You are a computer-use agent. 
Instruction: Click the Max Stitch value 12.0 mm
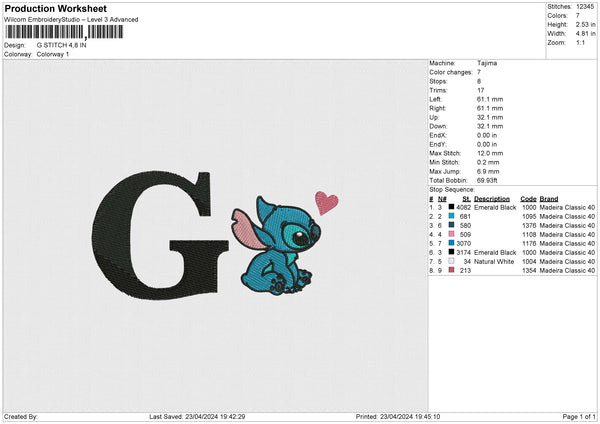490,153
